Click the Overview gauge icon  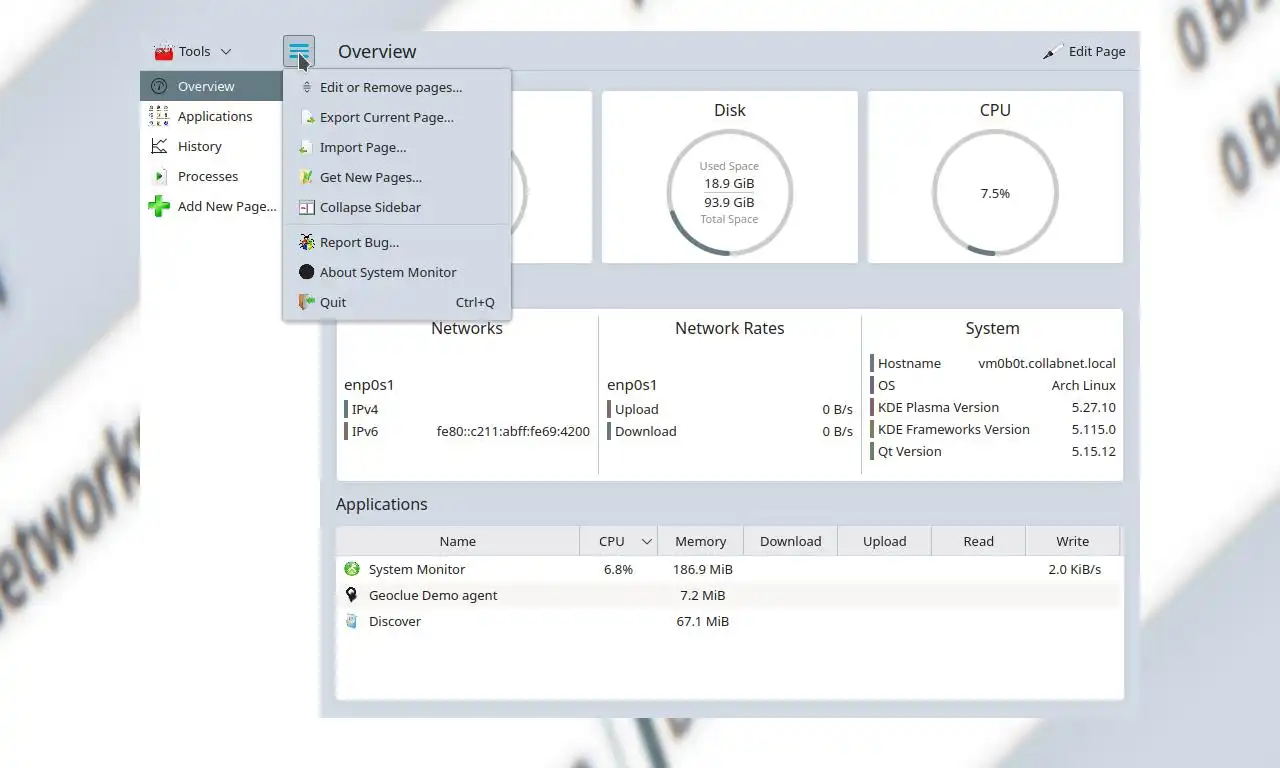[x=159, y=86]
